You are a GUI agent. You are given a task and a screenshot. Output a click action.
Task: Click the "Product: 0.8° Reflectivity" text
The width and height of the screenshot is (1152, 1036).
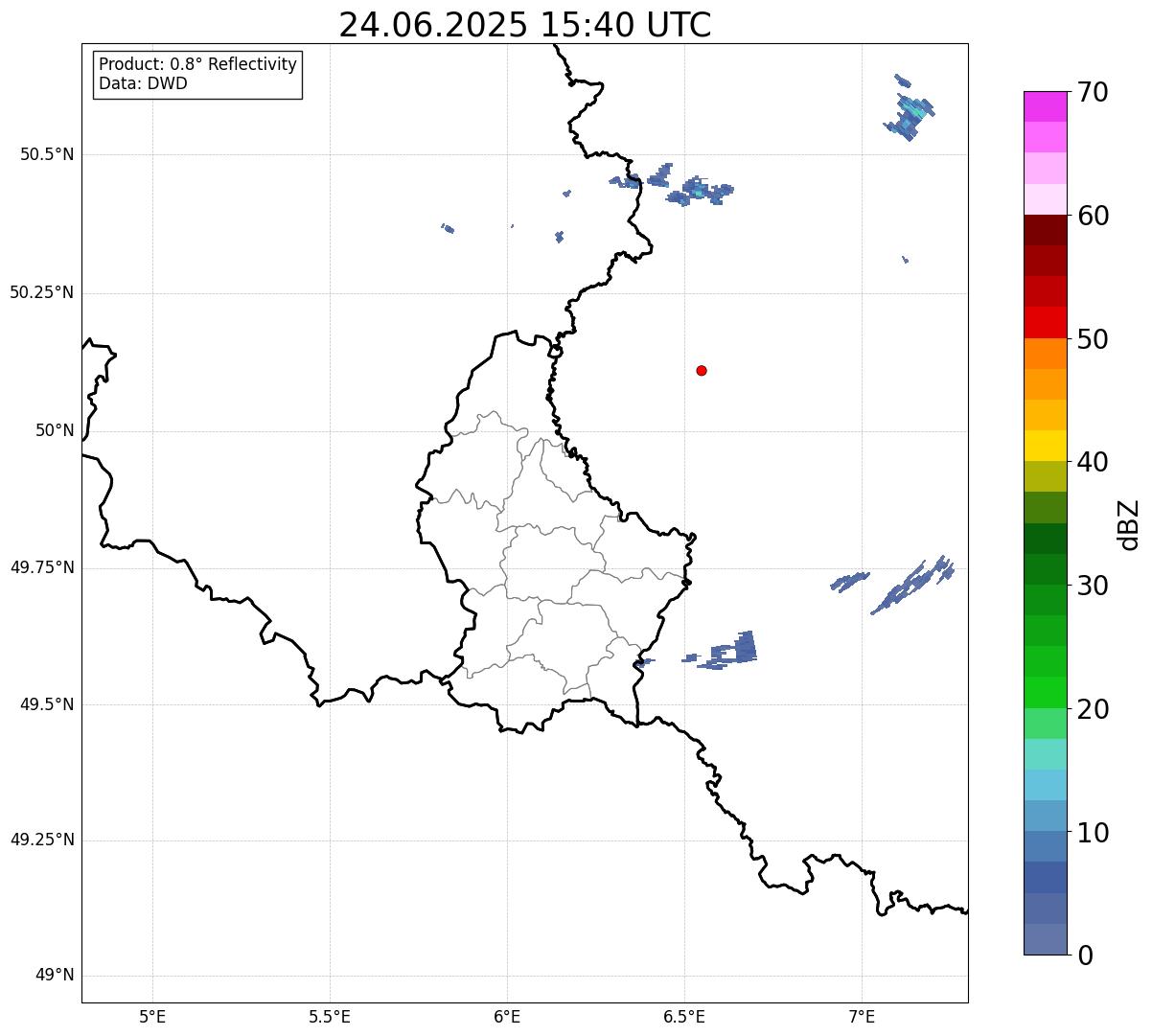point(198,64)
